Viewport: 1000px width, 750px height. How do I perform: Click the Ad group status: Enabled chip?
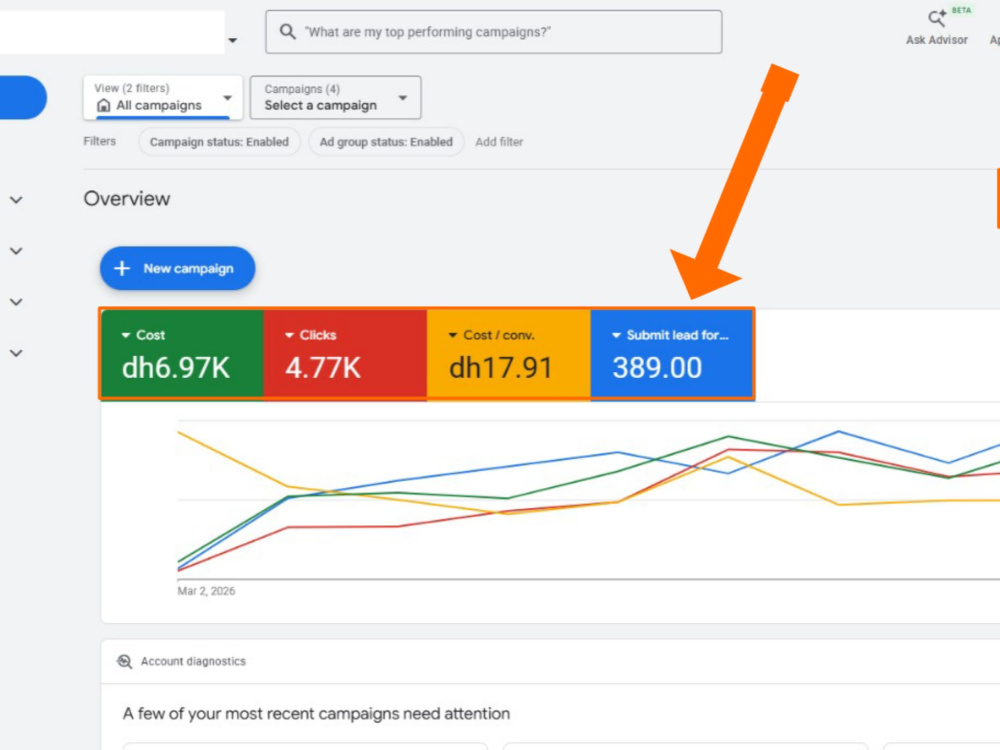pyautogui.click(x=386, y=142)
